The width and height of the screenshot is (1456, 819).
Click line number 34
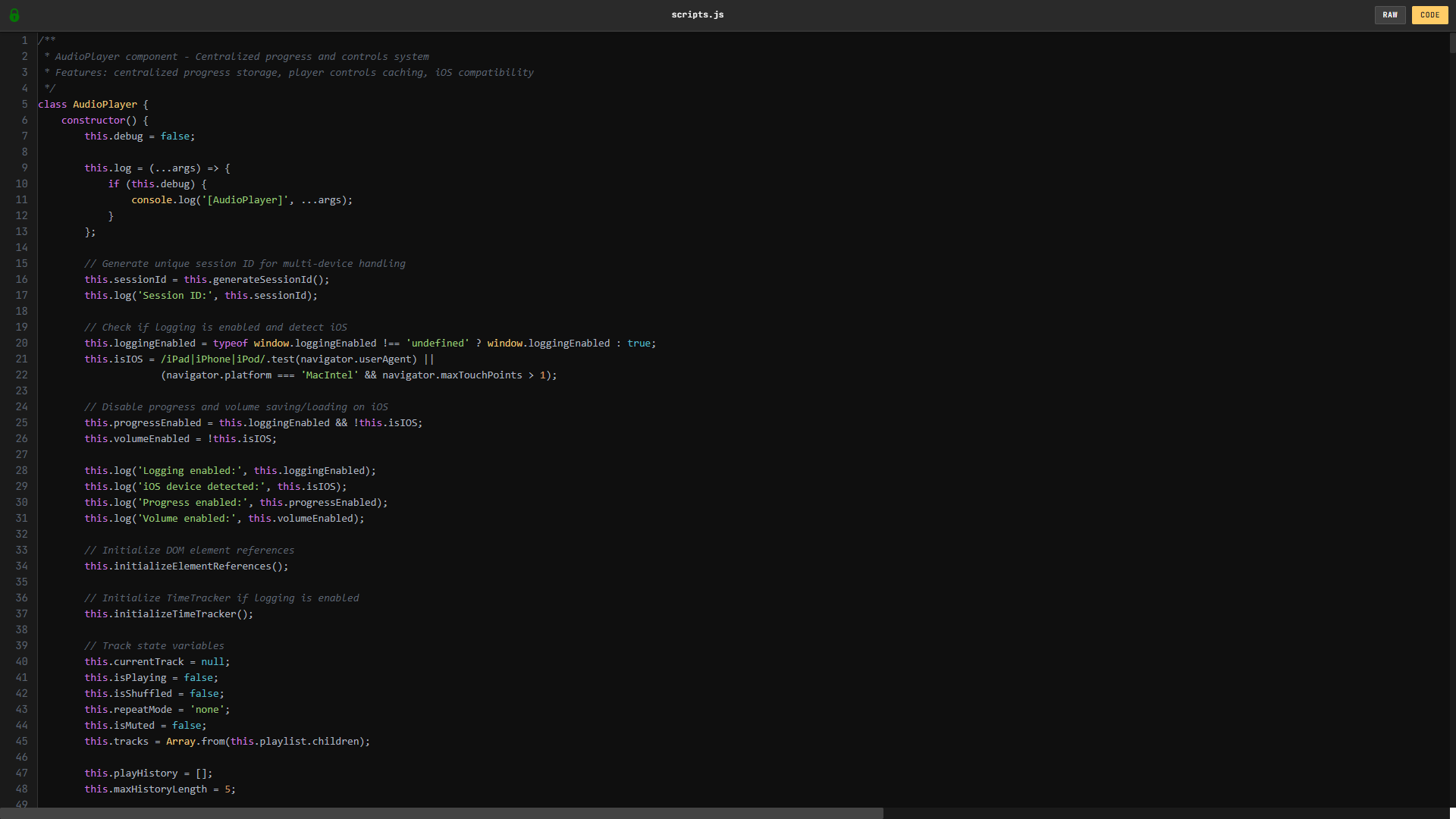(21, 566)
